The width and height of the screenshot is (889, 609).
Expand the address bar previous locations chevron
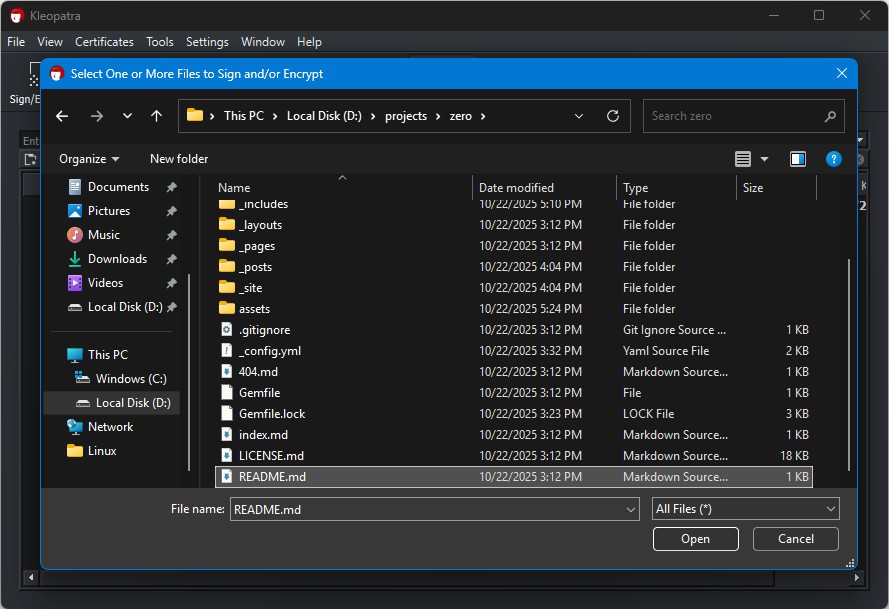(x=579, y=116)
